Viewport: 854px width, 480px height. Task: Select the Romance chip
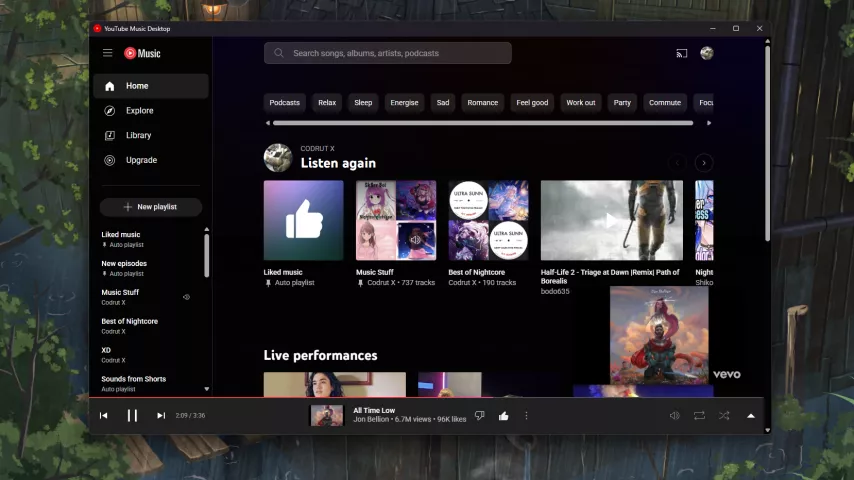click(x=483, y=102)
